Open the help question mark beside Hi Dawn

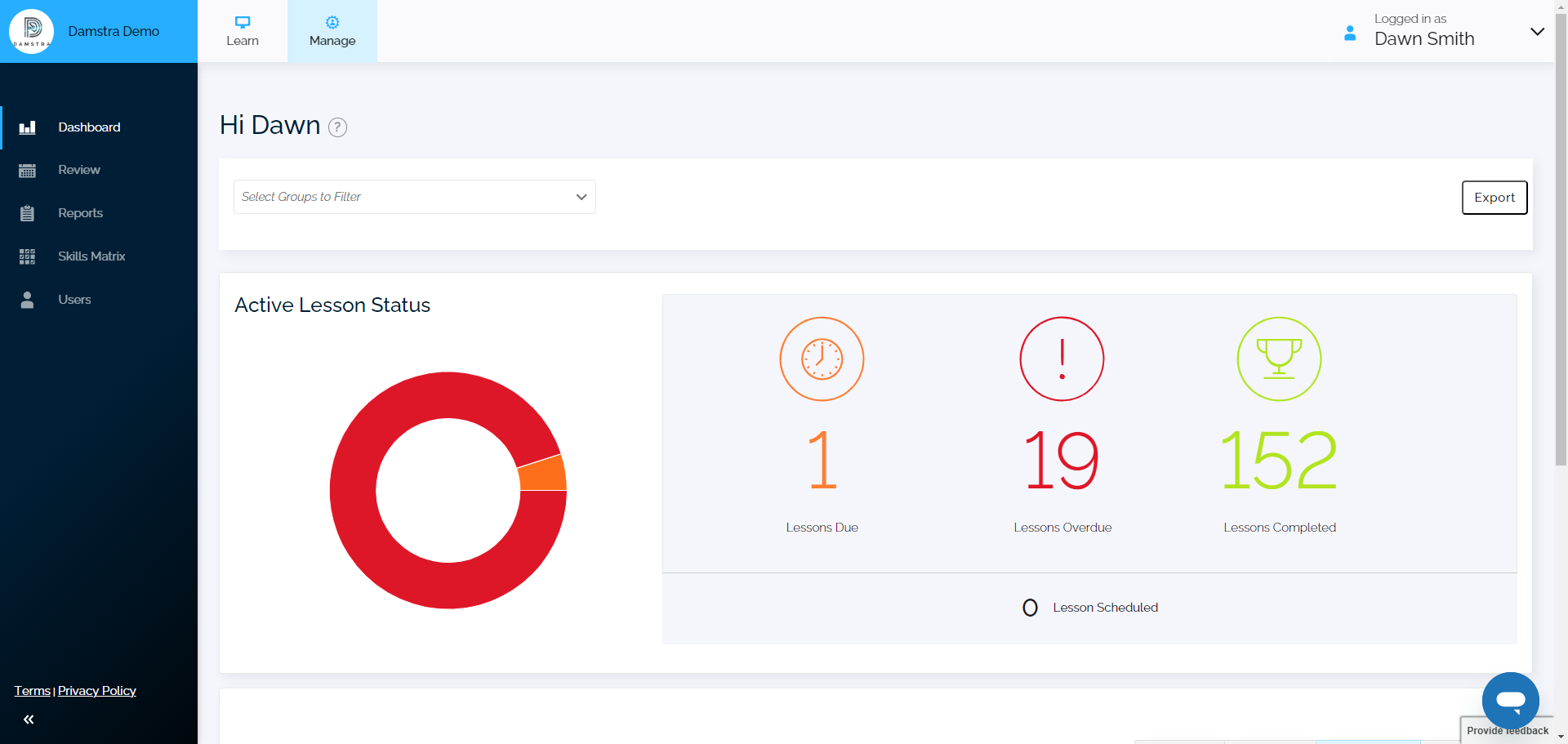tap(337, 127)
